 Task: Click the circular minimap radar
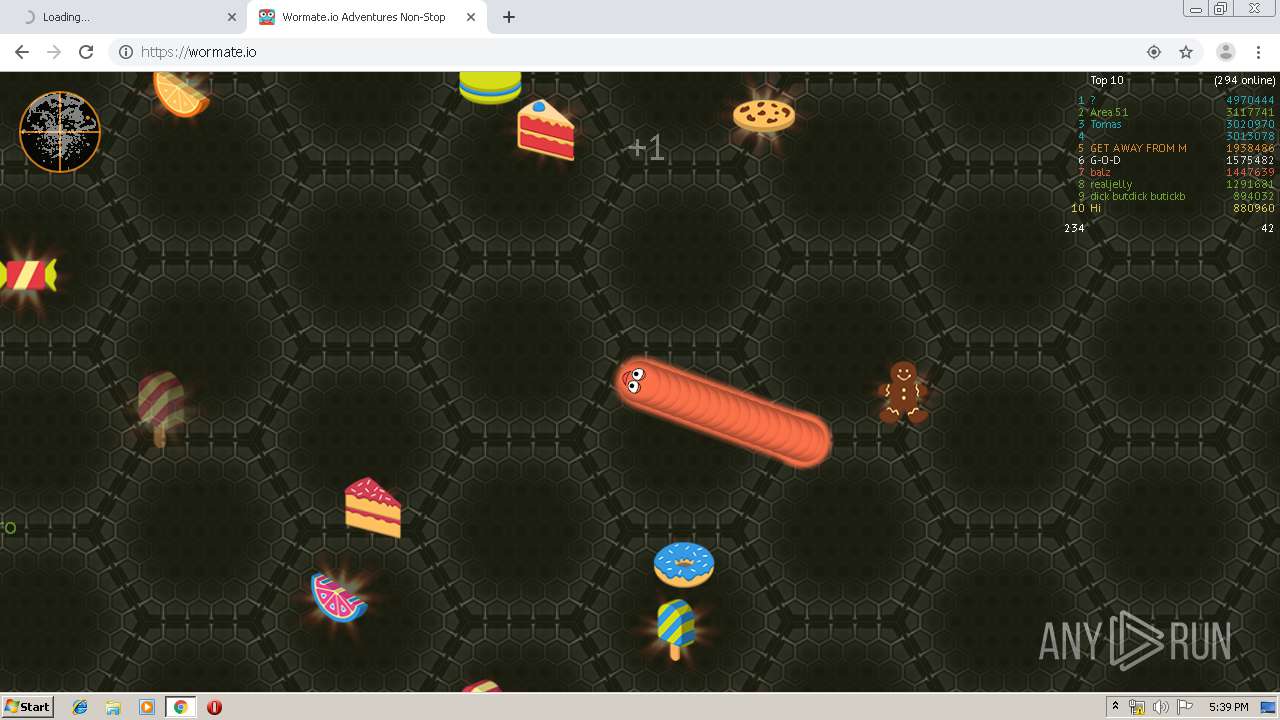pyautogui.click(x=60, y=131)
